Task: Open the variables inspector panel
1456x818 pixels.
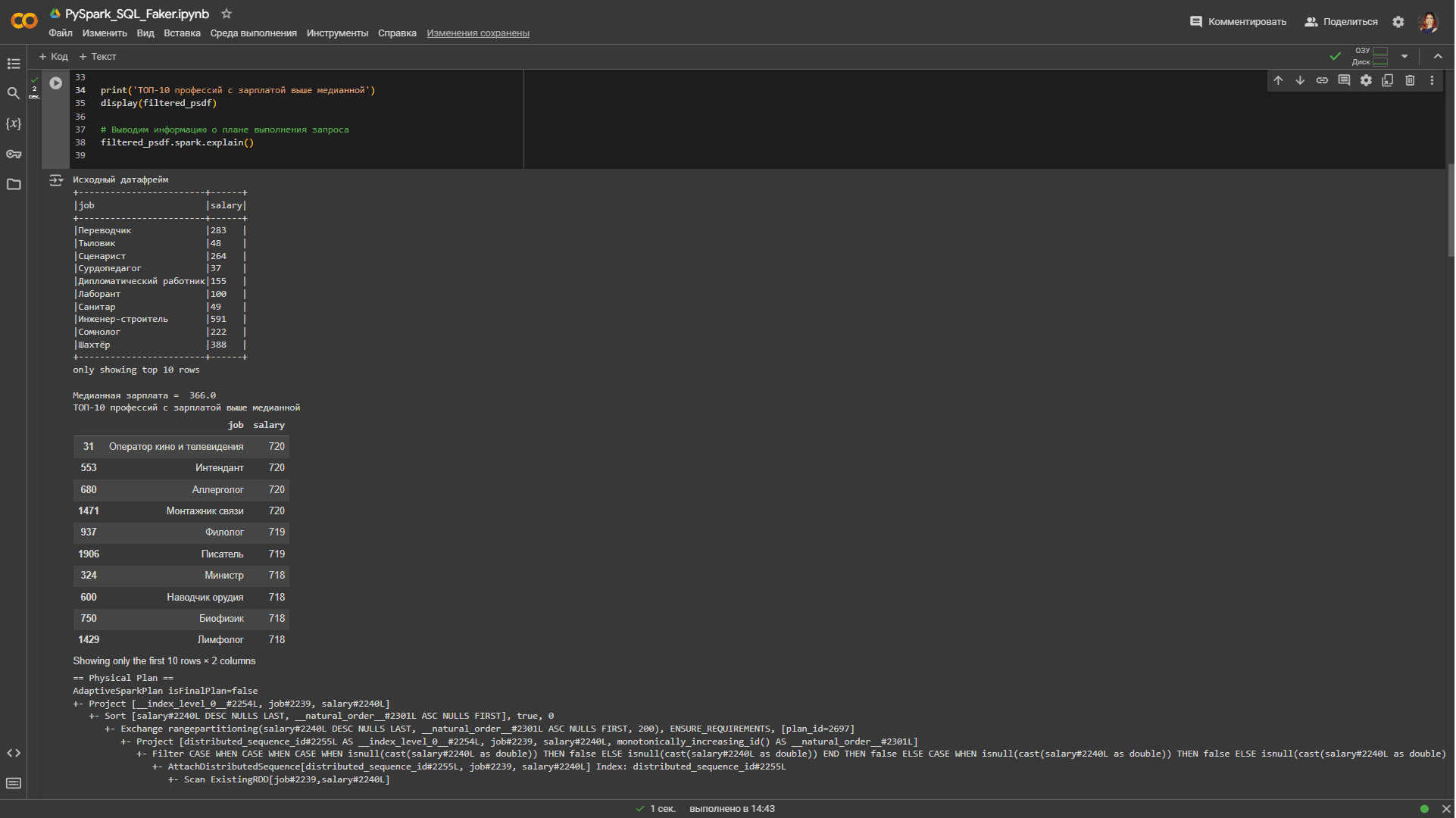Action: click(14, 123)
